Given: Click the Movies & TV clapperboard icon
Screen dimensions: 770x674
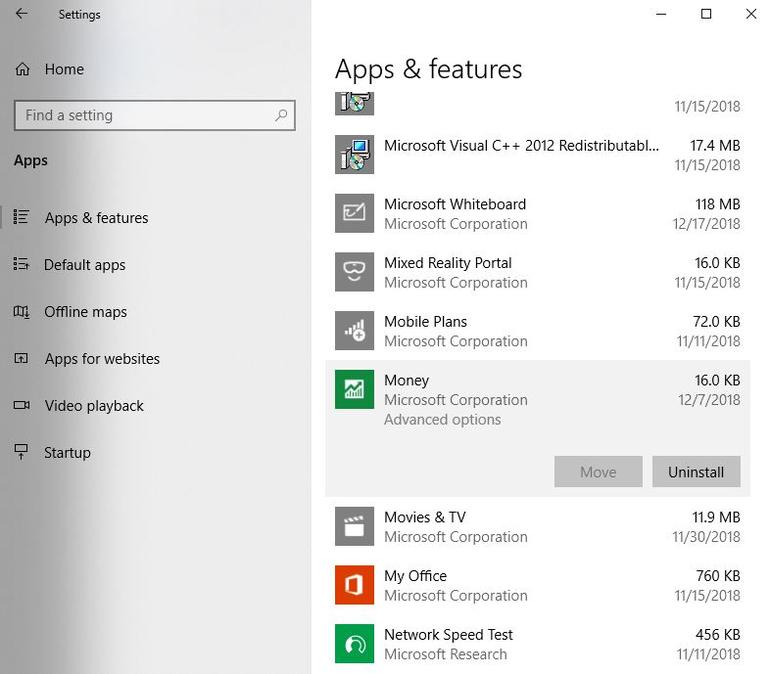Looking at the screenshot, I should coord(354,526).
